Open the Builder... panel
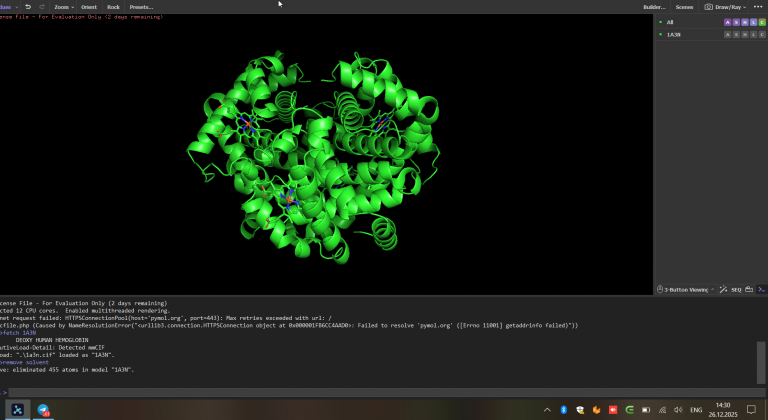The height and width of the screenshot is (420, 768). (654, 7)
